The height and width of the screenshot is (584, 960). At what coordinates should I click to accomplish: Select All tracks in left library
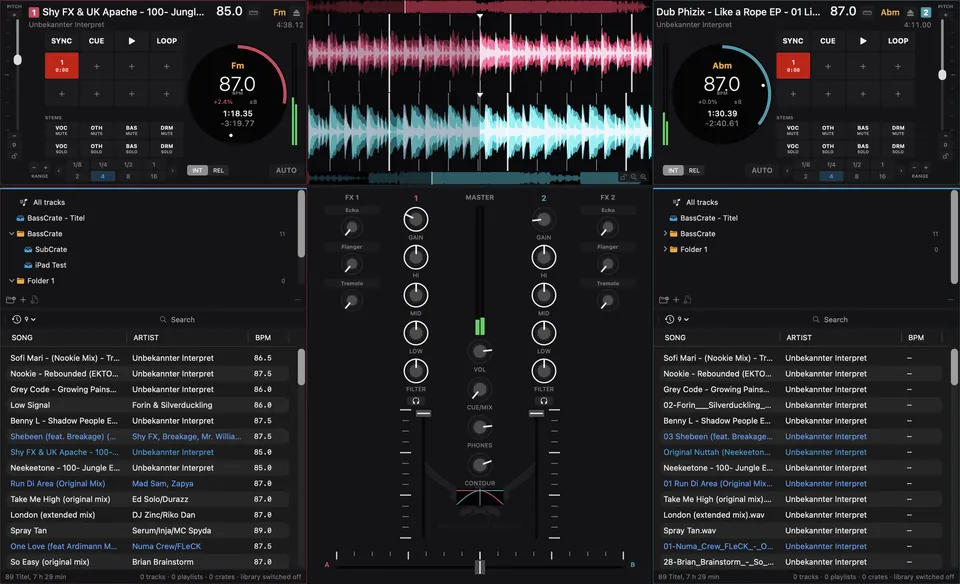[48, 203]
